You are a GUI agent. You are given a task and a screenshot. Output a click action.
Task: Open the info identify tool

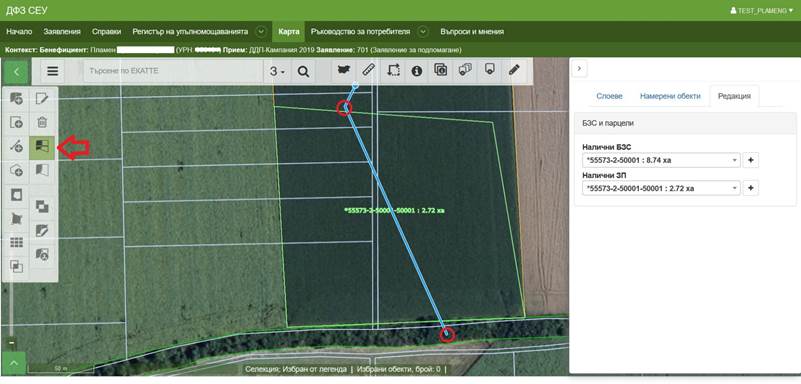point(417,71)
